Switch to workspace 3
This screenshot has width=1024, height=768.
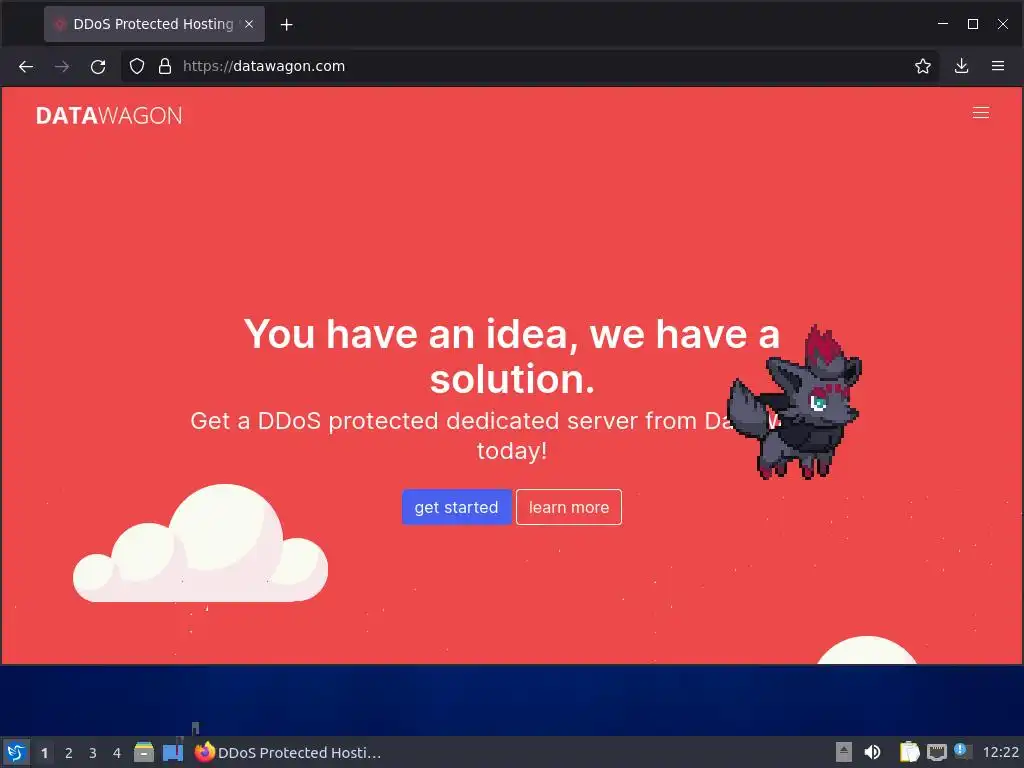93,753
